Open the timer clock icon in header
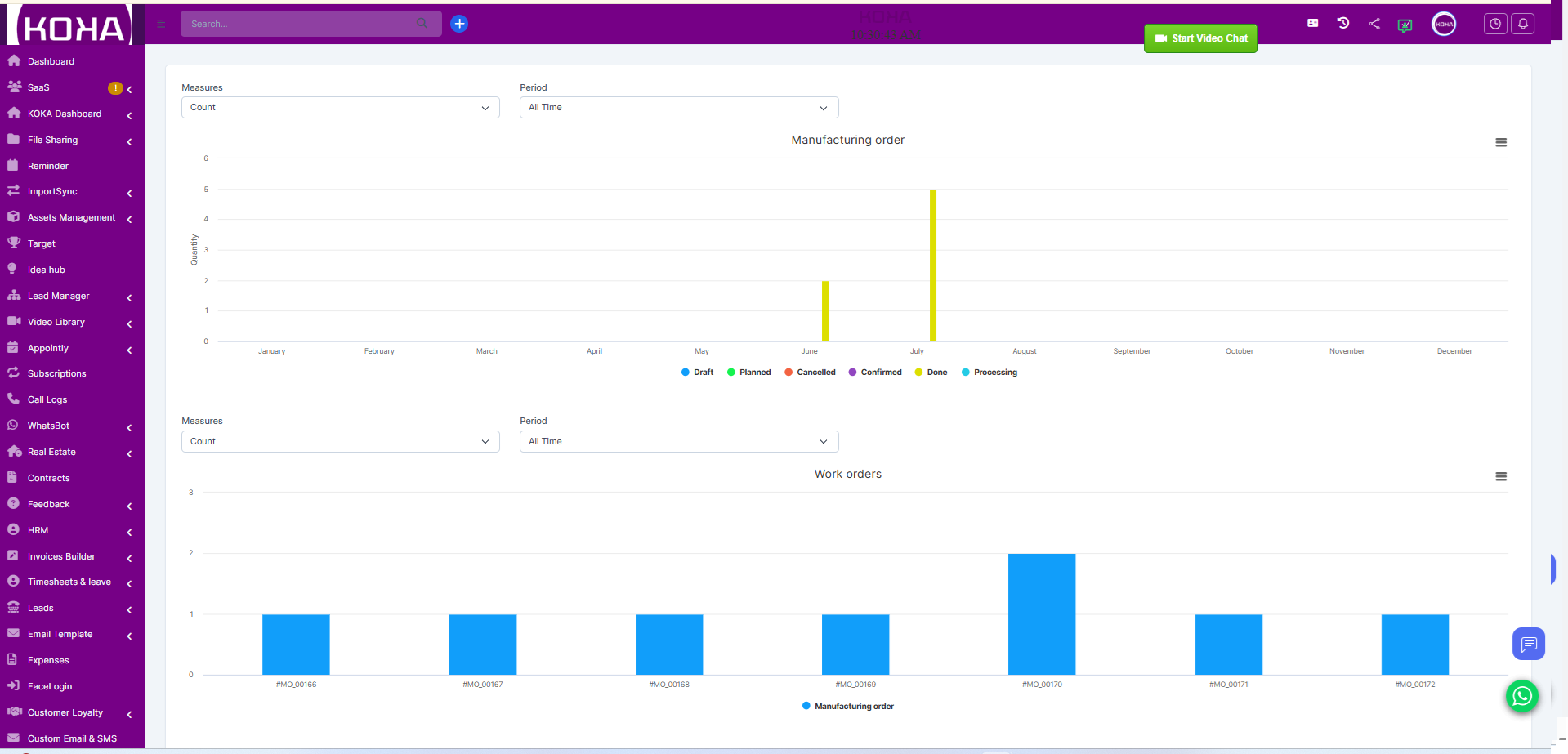This screenshot has height=754, width=1568. click(x=1494, y=24)
